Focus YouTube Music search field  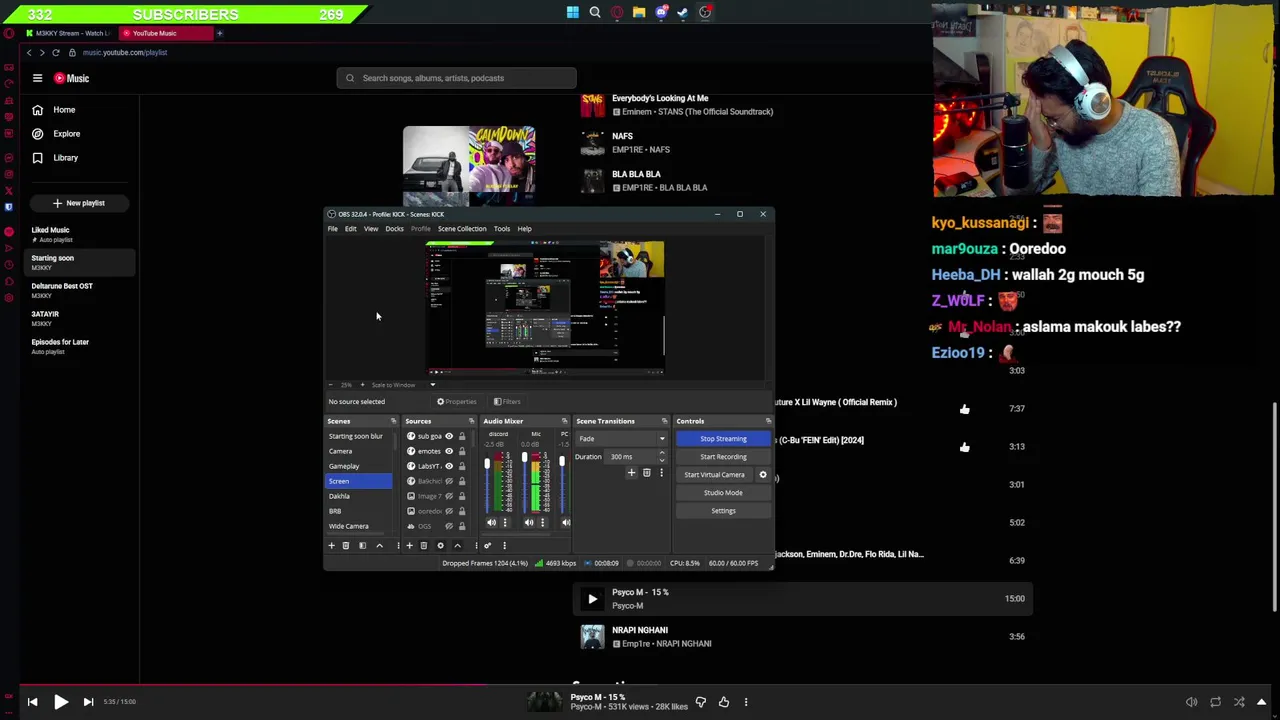456,78
